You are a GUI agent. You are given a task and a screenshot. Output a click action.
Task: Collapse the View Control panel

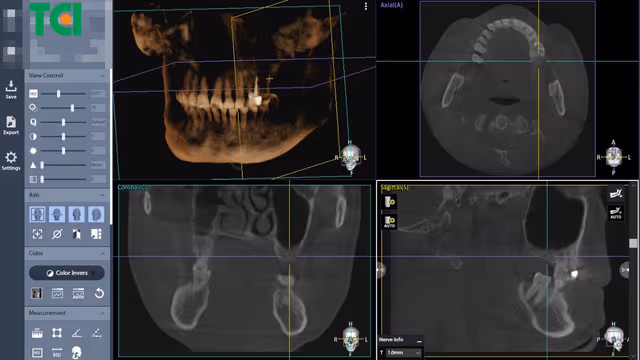(102, 76)
